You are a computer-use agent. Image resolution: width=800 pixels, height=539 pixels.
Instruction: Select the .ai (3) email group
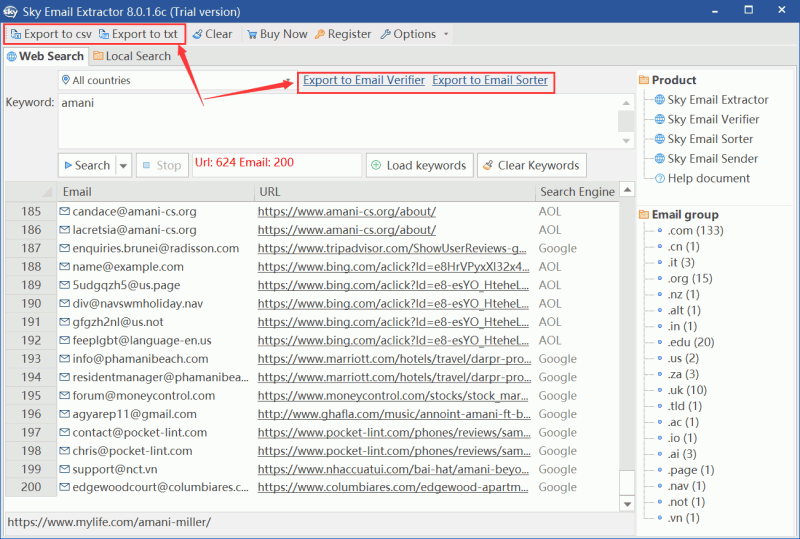tap(682, 454)
